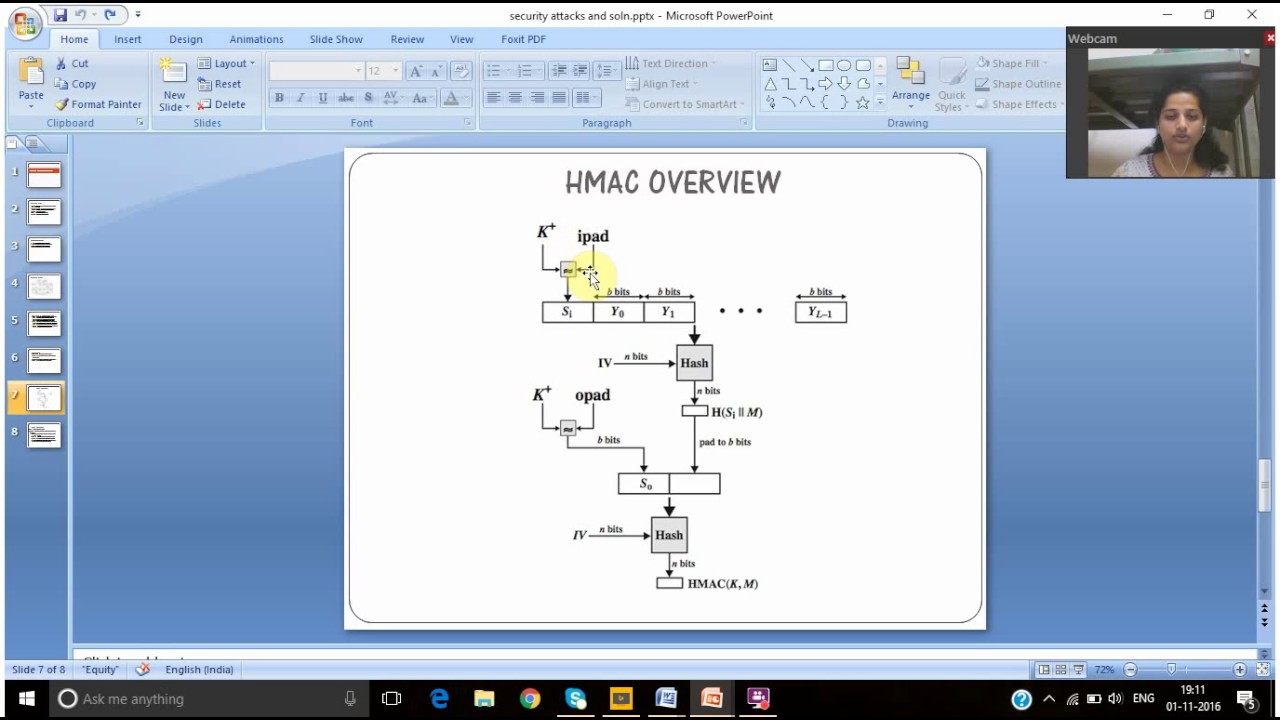This screenshot has width=1280, height=720.
Task: Open Font dialog box launcher
Action: (467, 123)
